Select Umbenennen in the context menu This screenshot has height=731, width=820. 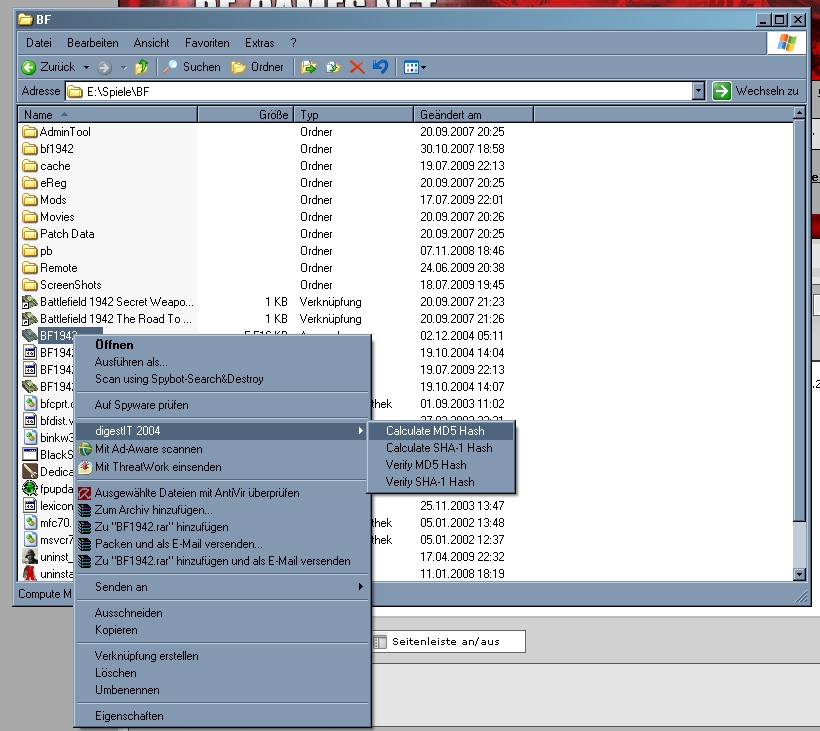(x=223, y=690)
